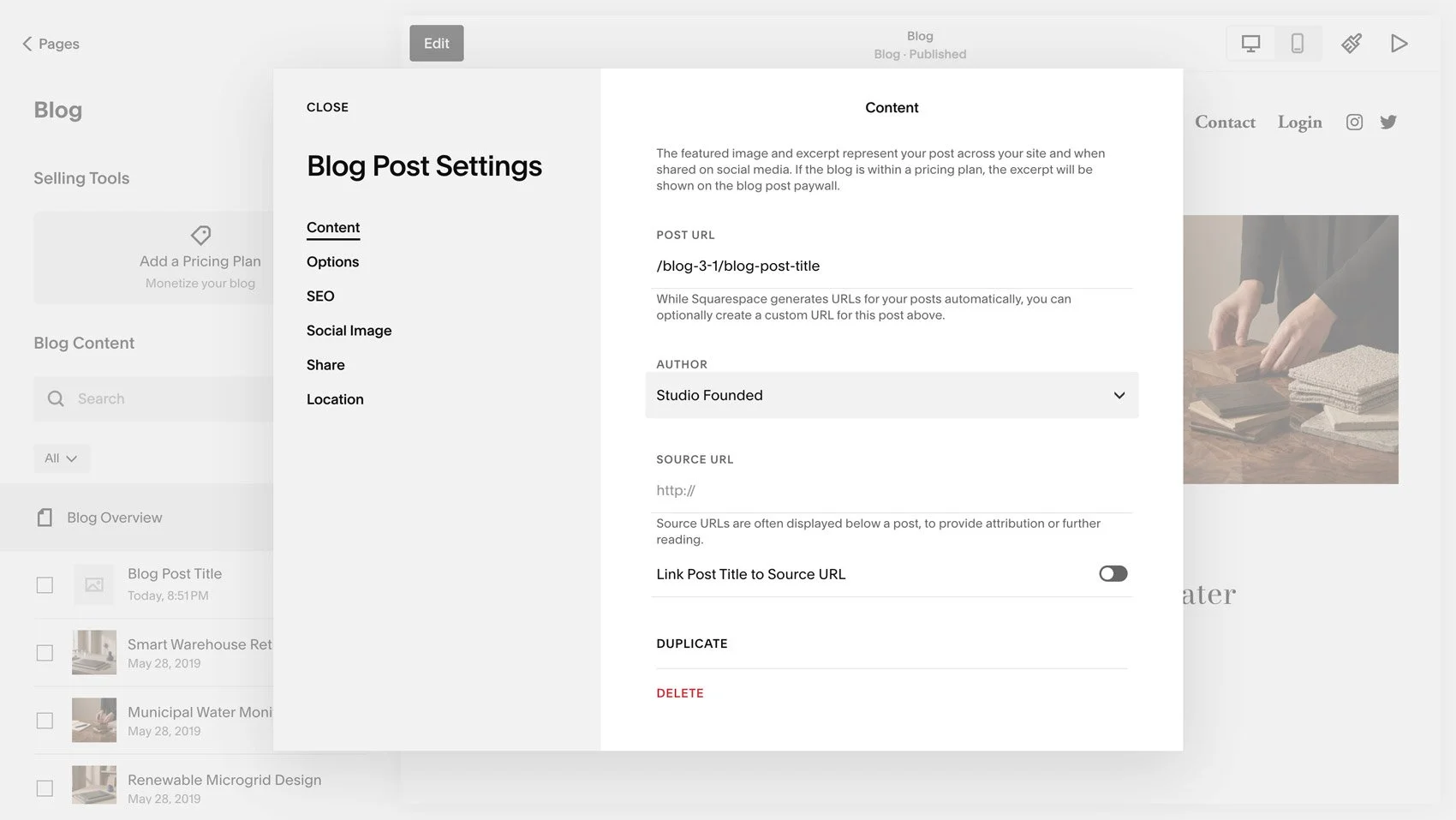Click the red Delete button
The image size is (1456, 820).
(680, 693)
